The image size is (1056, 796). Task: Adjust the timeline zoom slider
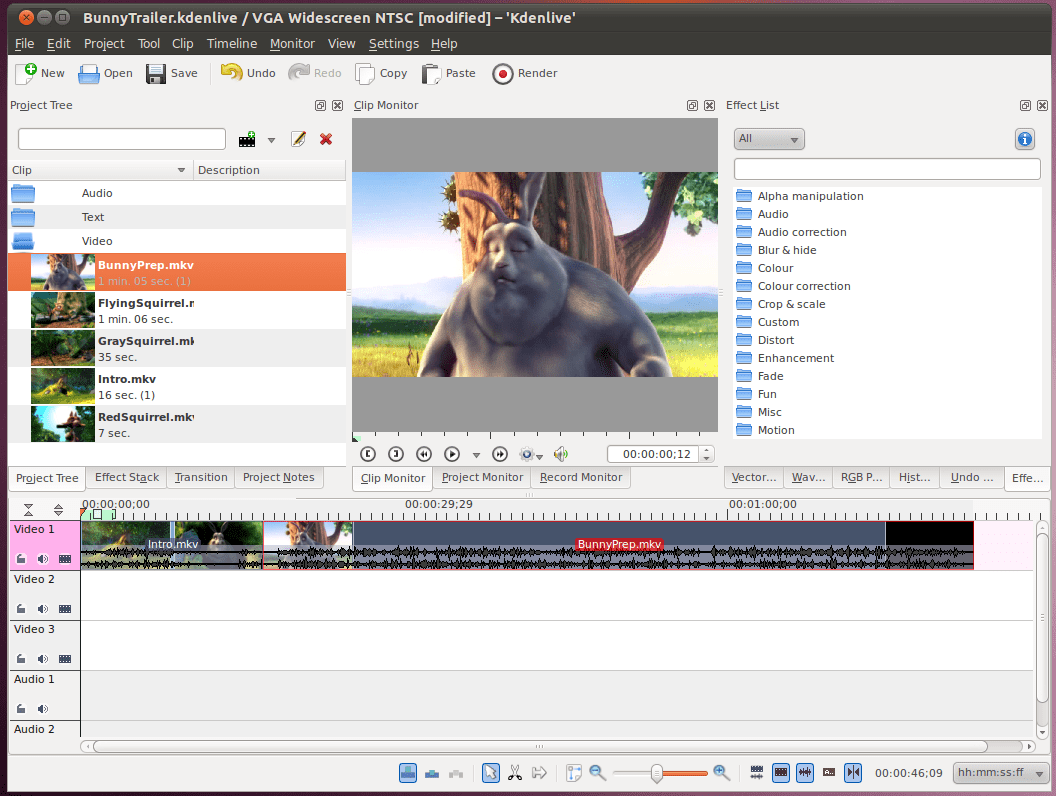click(659, 773)
